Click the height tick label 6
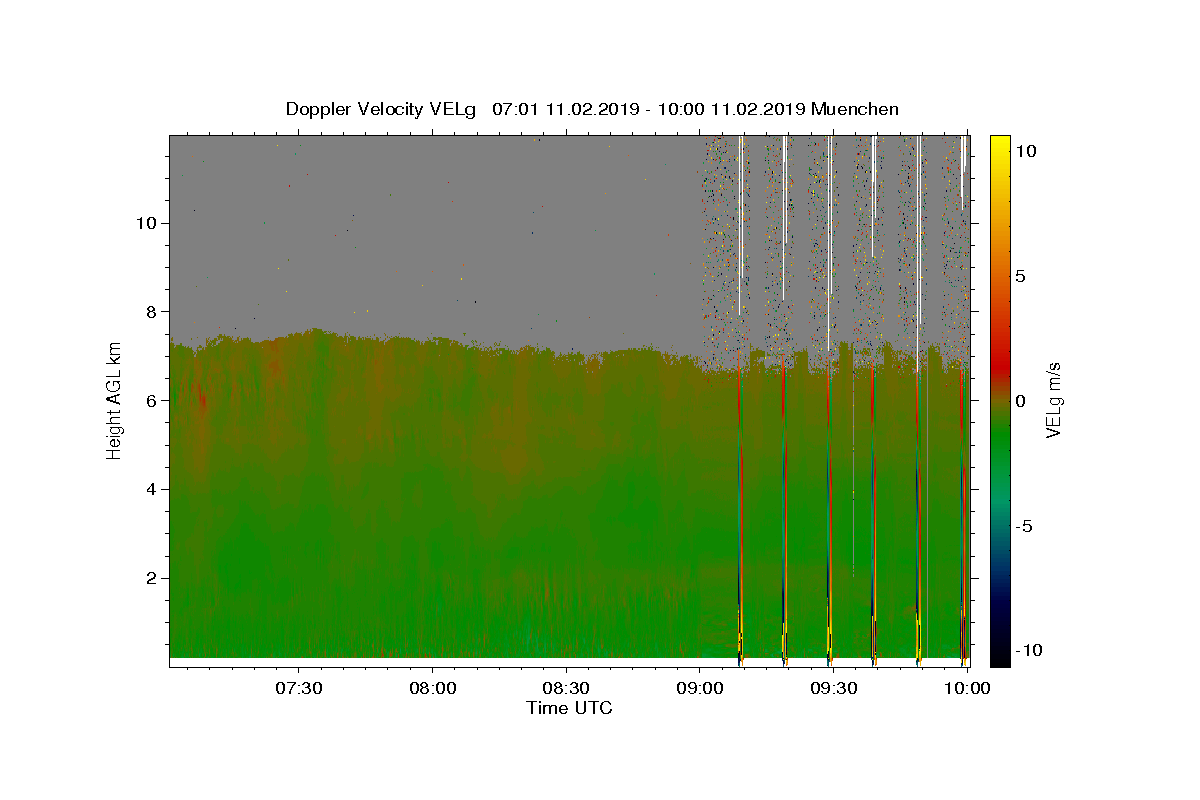The image size is (1200, 800). [154, 400]
